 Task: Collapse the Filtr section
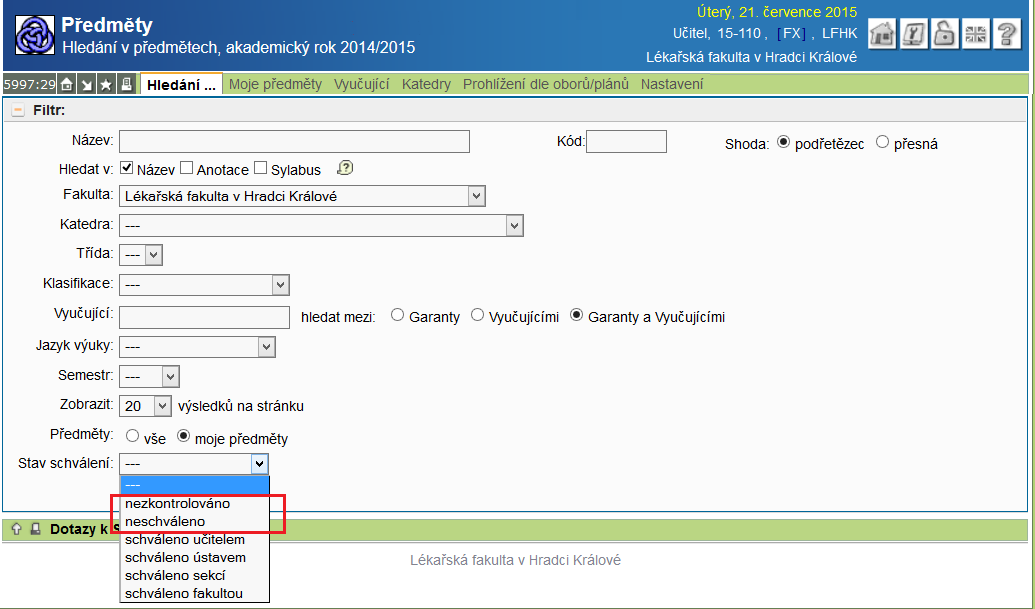click(17, 110)
